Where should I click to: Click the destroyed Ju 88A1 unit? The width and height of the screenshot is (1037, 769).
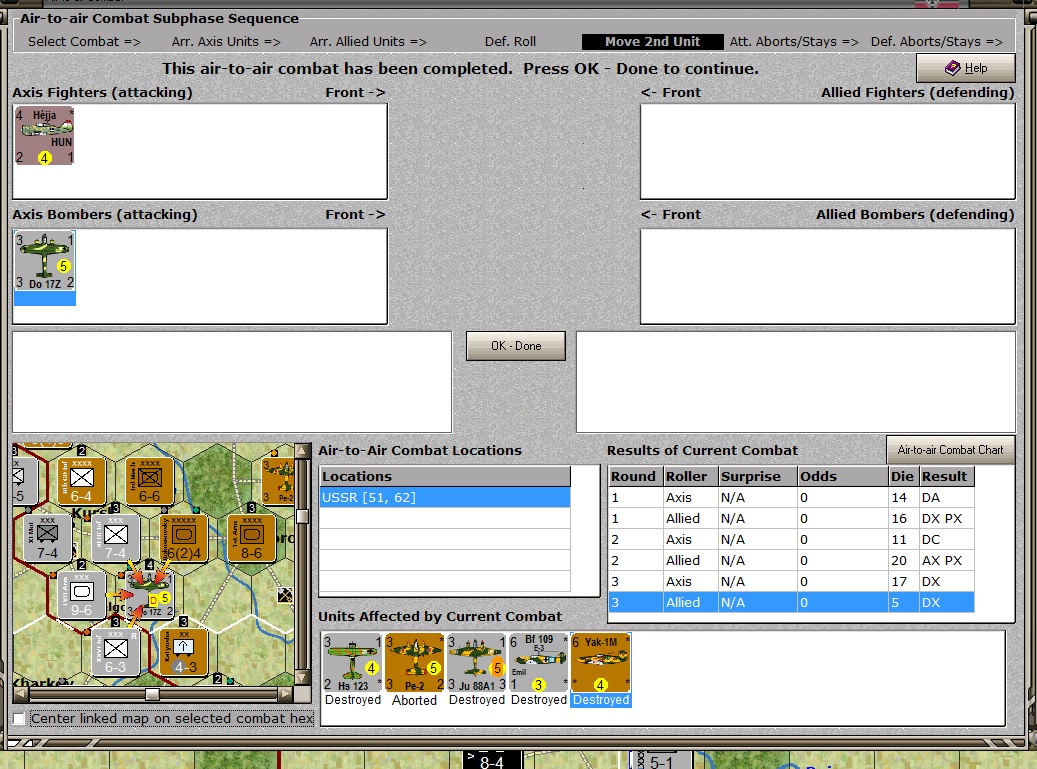pyautogui.click(x=476, y=663)
